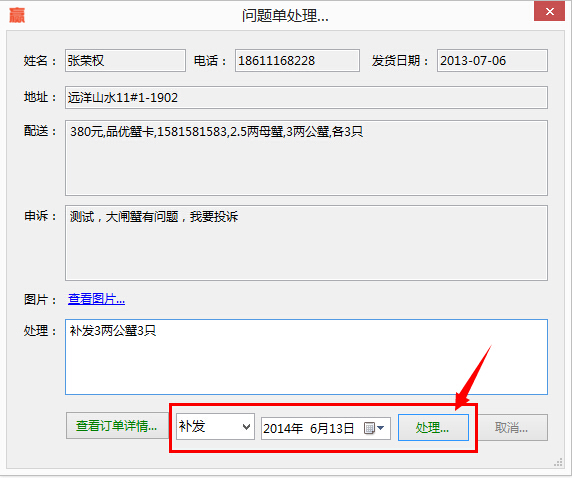Click the resize grip at dialog corner

coord(558,463)
